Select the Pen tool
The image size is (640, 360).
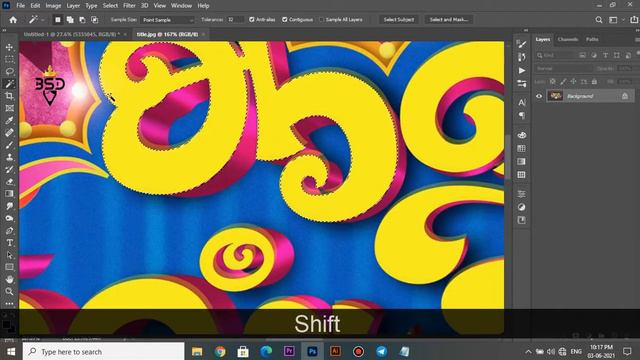[x=9, y=231]
